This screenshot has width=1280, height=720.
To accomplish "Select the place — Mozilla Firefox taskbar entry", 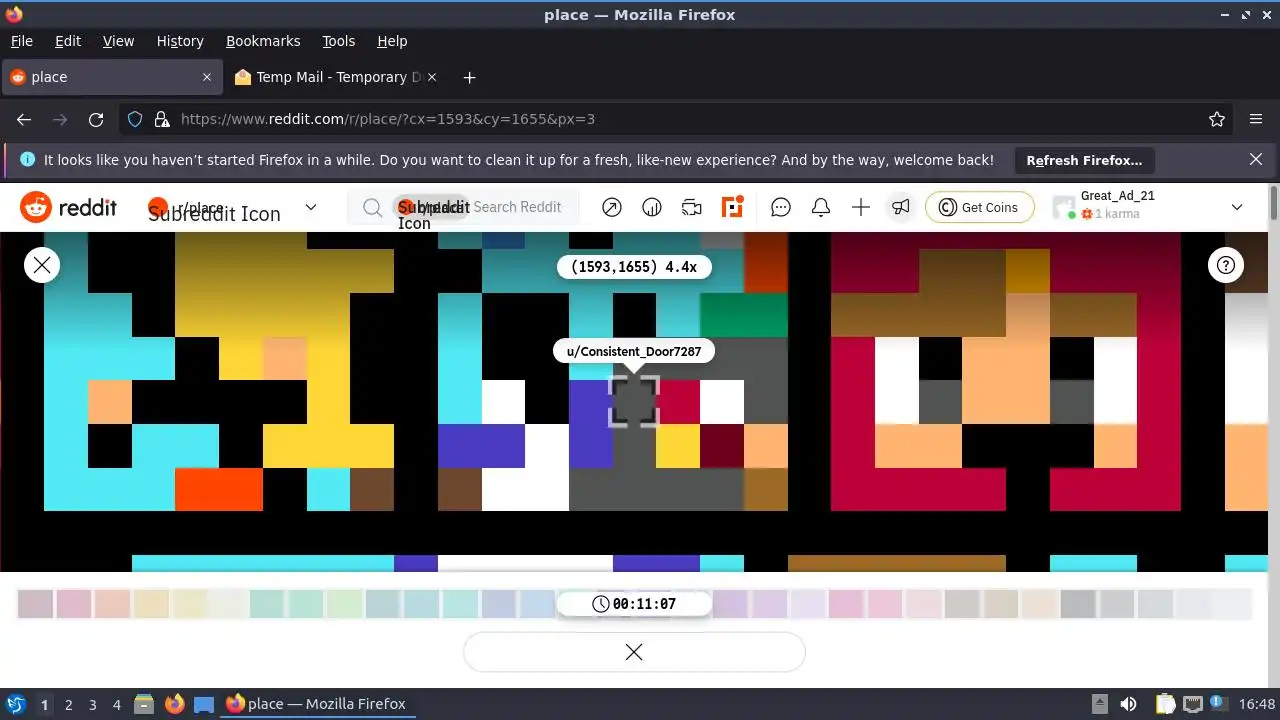I will click(x=317, y=704).
